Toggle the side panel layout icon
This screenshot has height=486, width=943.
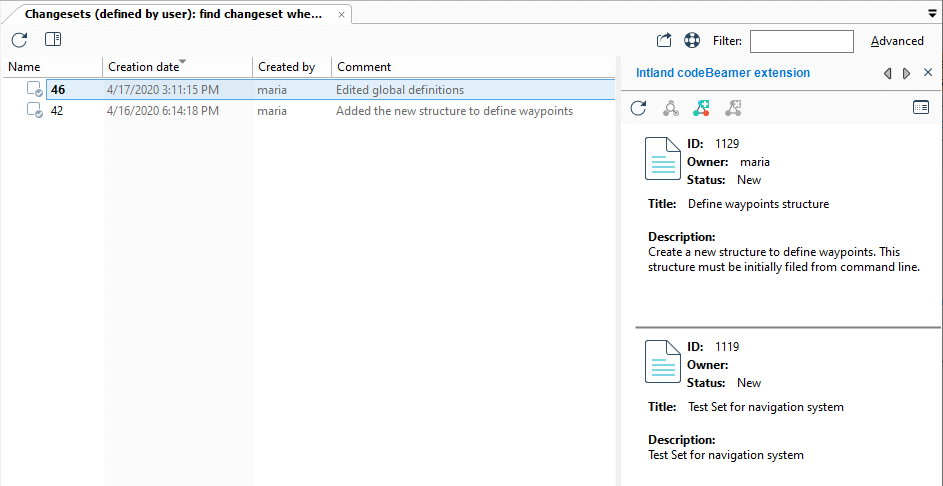pos(53,40)
